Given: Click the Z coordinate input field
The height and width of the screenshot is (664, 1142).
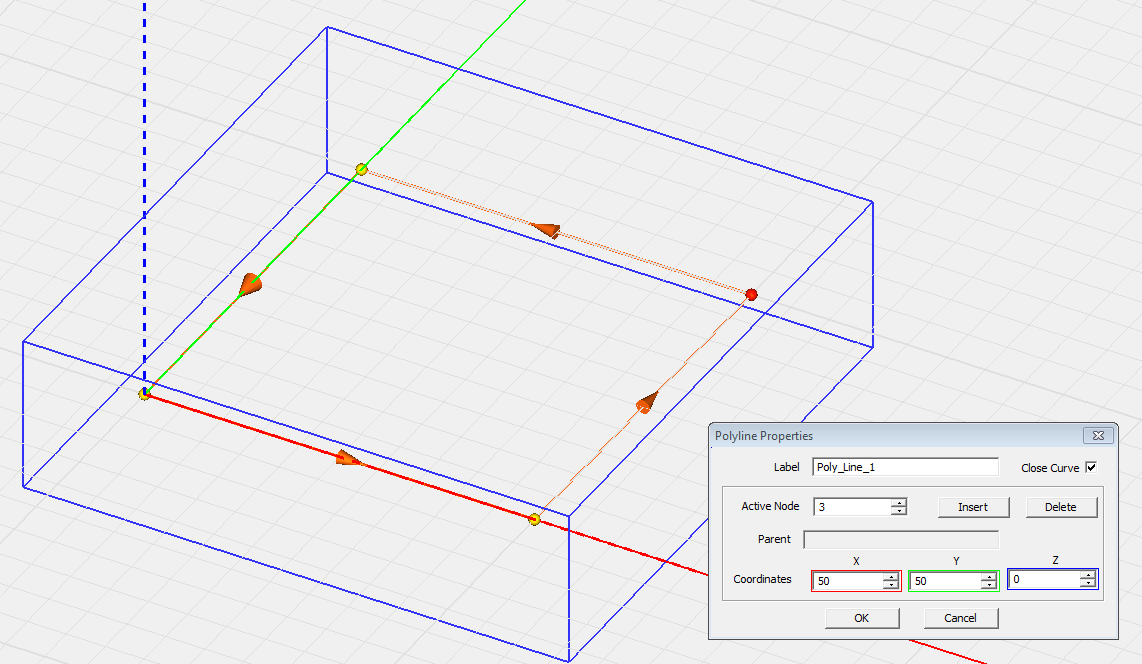Looking at the screenshot, I should [x=1043, y=580].
